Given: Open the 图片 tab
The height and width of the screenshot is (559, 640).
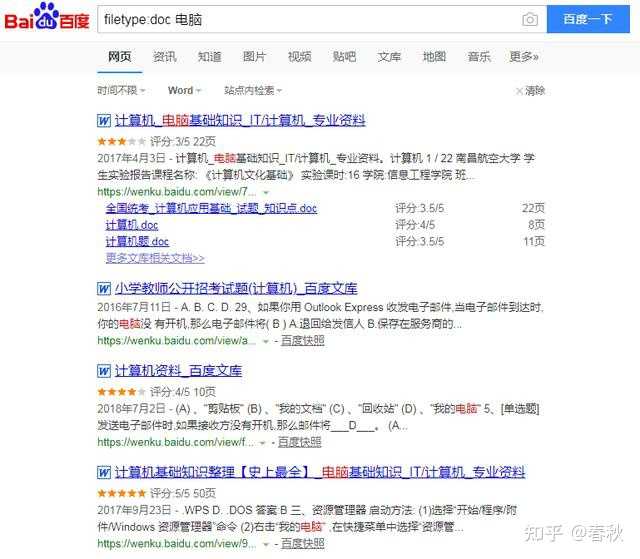Looking at the screenshot, I should tap(255, 57).
